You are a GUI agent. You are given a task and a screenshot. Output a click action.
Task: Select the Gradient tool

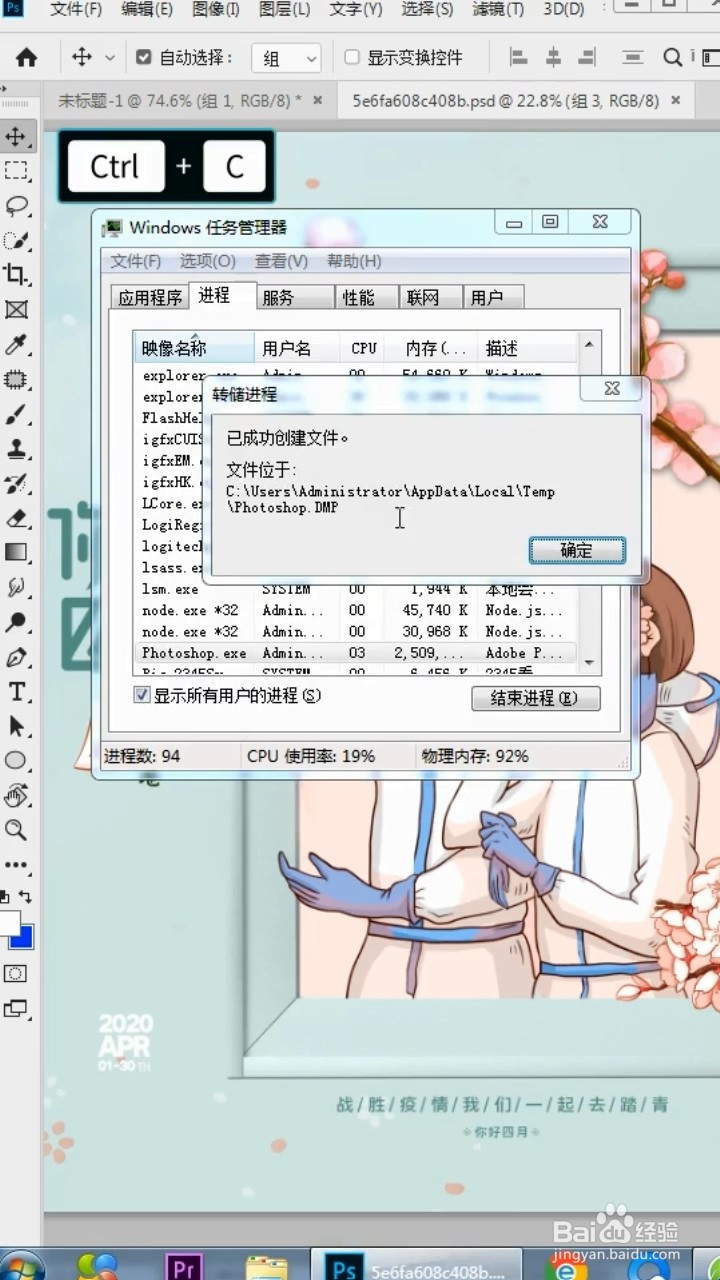pos(16,552)
